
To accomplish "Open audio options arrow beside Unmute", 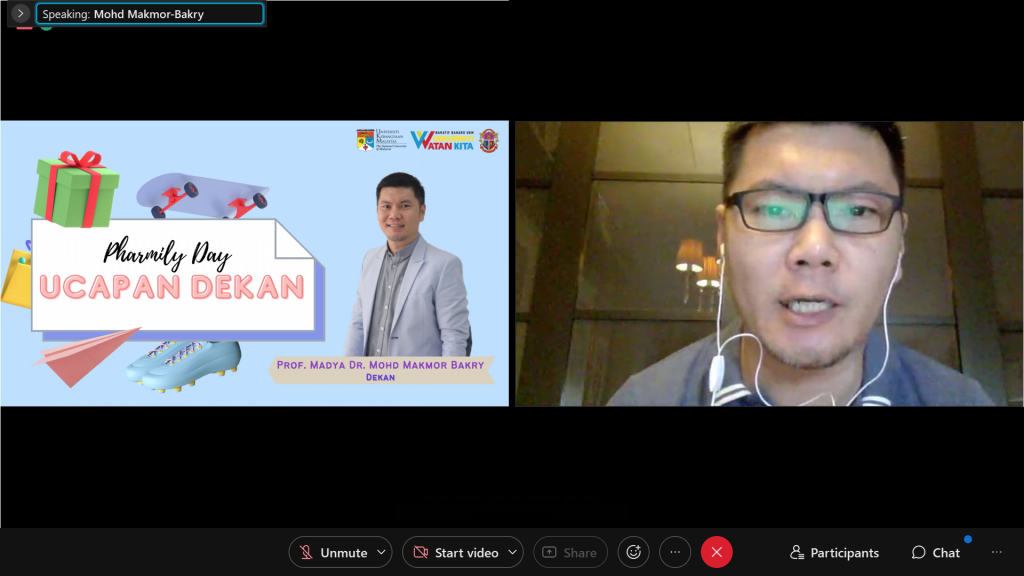I will pyautogui.click(x=385, y=552).
